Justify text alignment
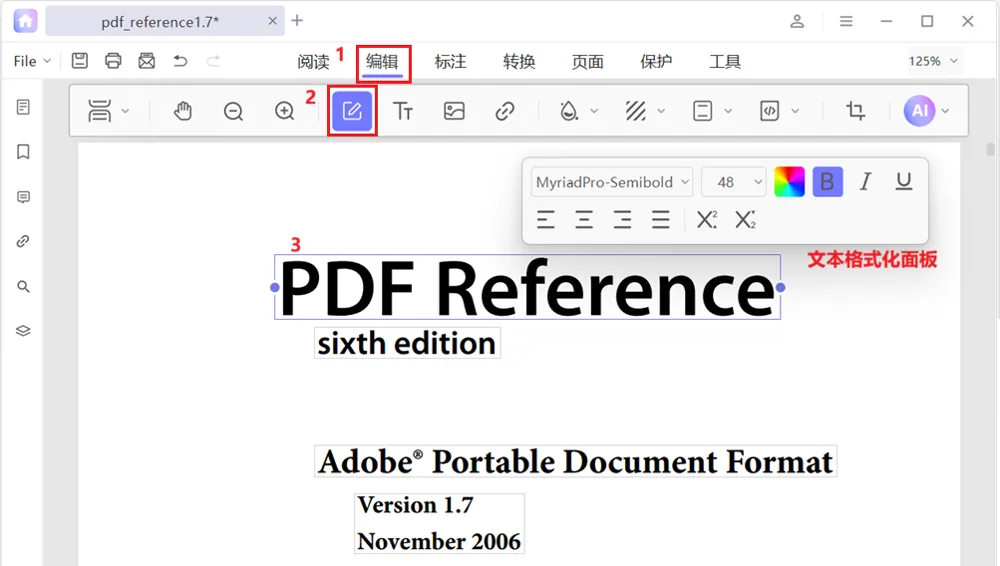Viewport: 1000px width, 566px height. click(661, 220)
